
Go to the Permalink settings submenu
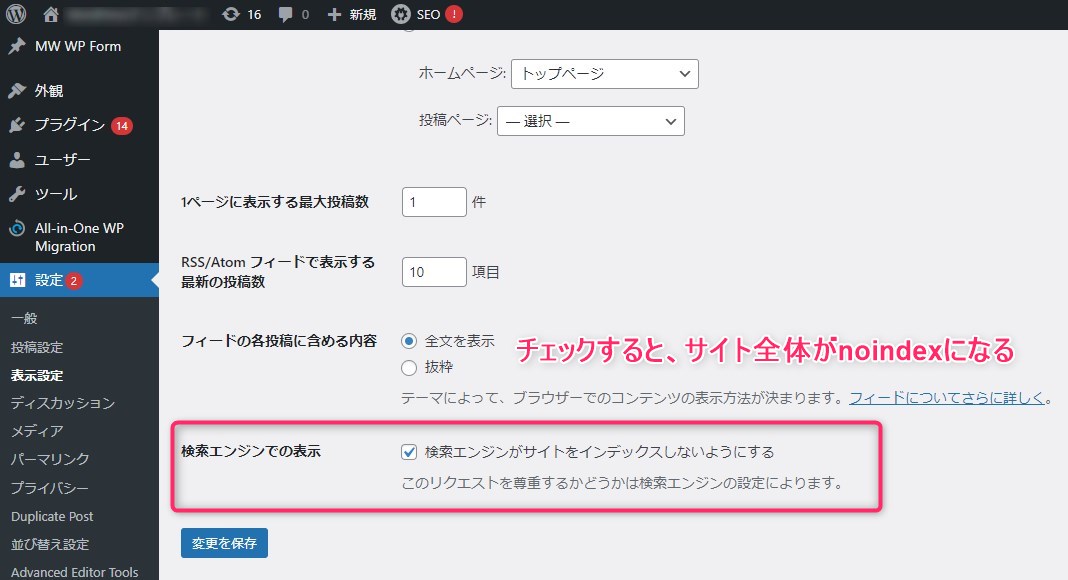coord(50,459)
